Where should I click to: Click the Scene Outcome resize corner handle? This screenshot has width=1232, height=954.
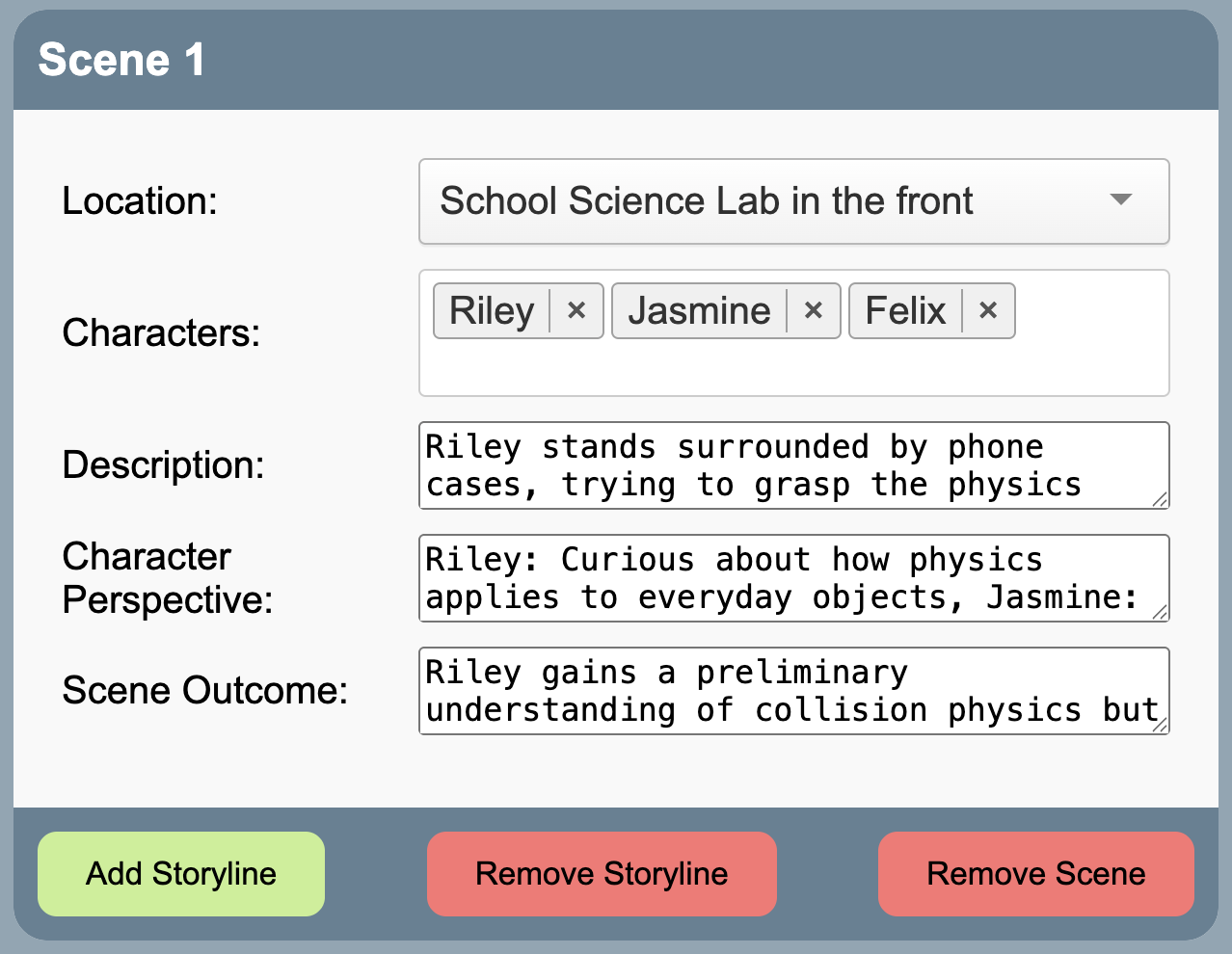point(1160,725)
